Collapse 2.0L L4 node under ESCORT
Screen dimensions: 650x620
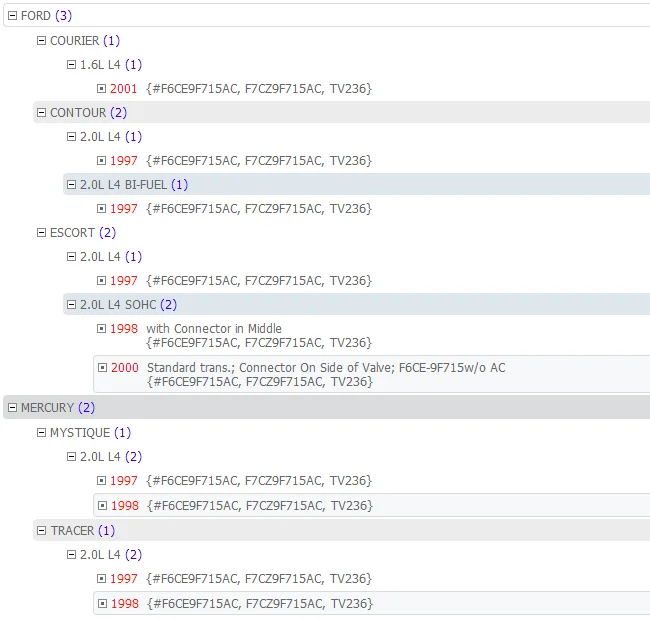[x=71, y=257]
